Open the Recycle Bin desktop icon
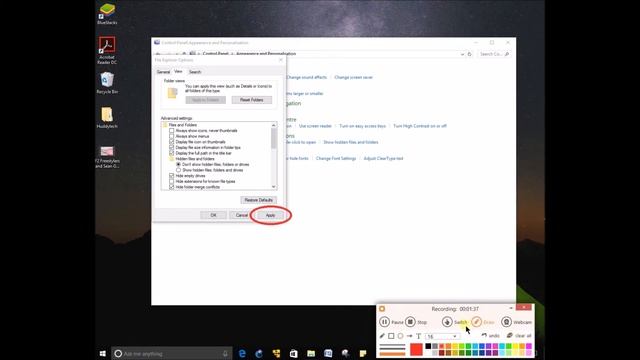This screenshot has height=360, width=640. pos(107,83)
